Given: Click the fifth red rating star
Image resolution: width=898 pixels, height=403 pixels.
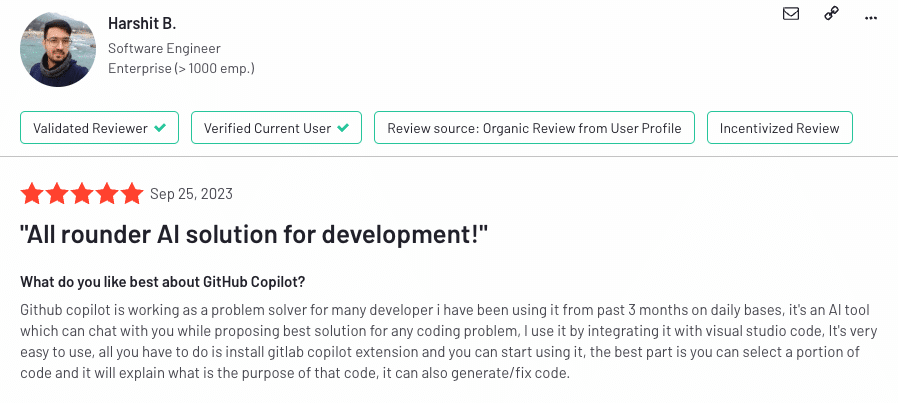Looking at the screenshot, I should coord(132,193).
